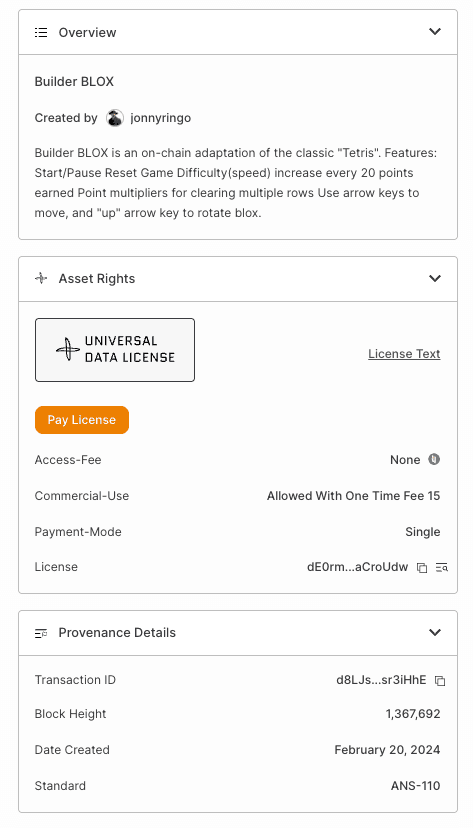Viewport: 473px width, 828px height.
Task: Click the Overview header title
Action: point(87,33)
